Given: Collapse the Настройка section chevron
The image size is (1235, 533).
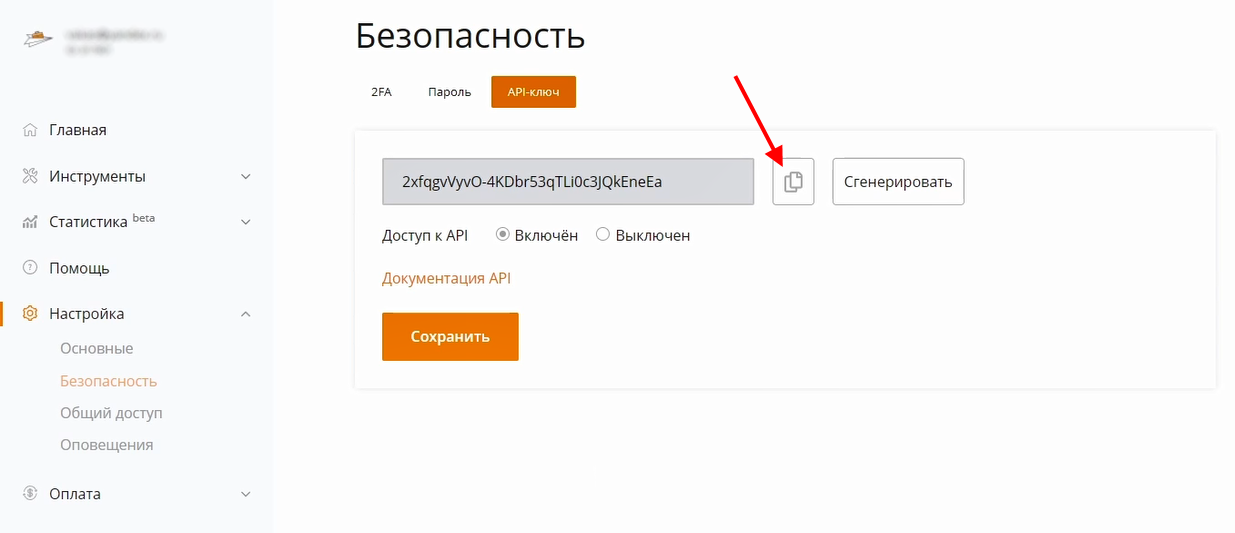Looking at the screenshot, I should pos(246,314).
